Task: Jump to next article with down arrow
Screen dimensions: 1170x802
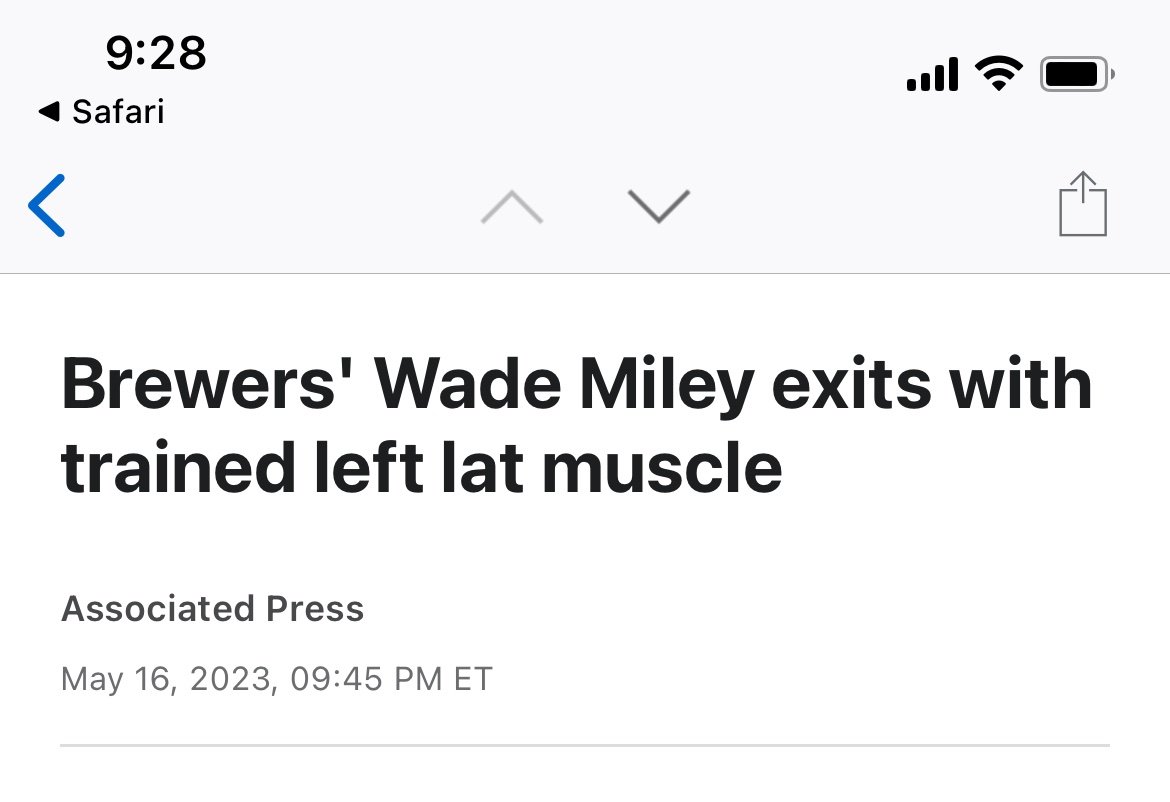Action: click(x=659, y=206)
